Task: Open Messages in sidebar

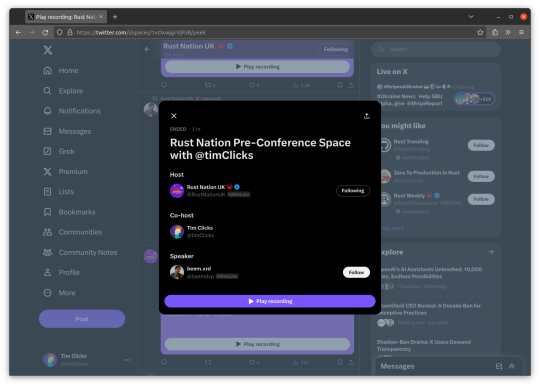Action: 67,132
